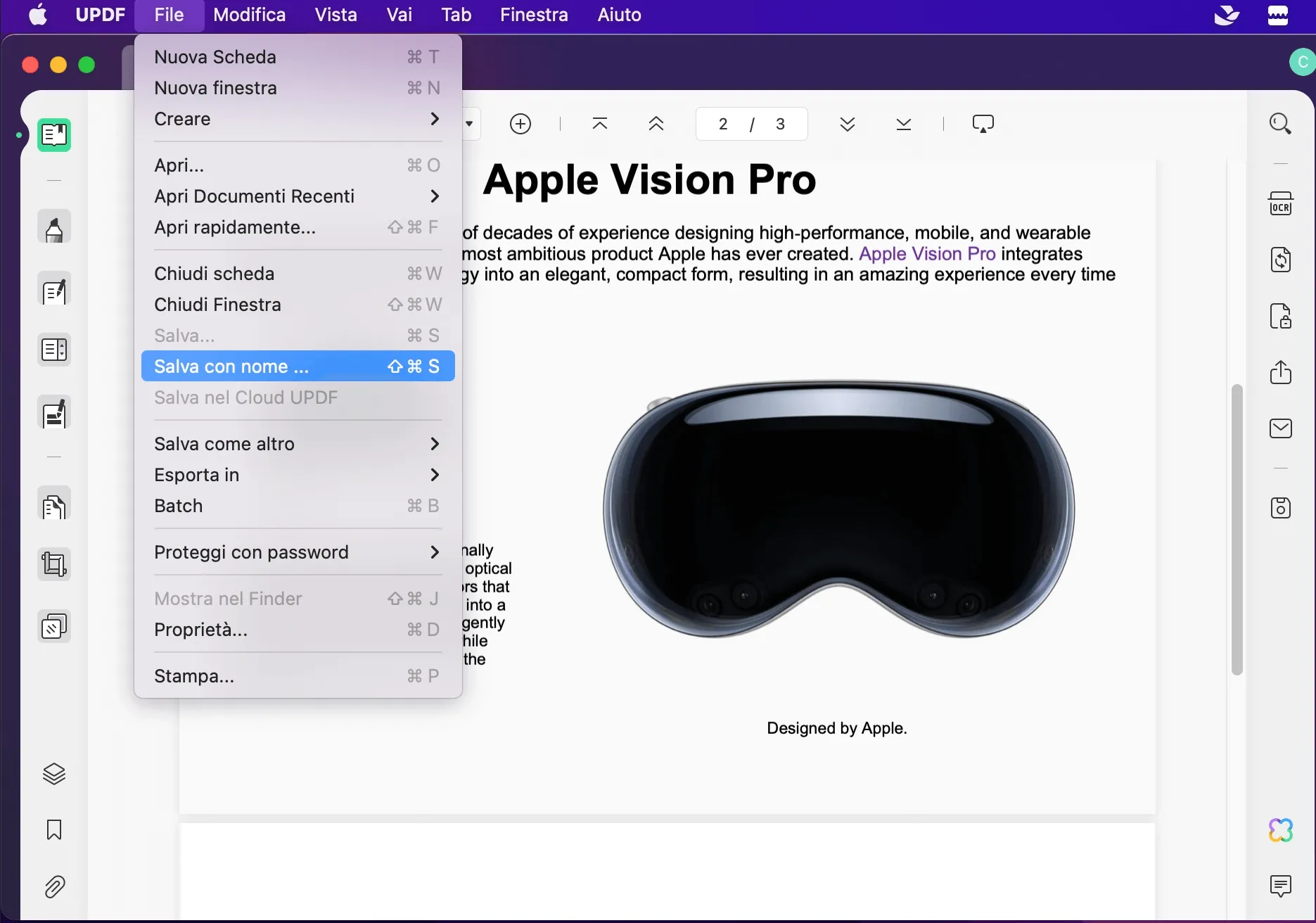Open the Protect PDF lock icon
This screenshot has width=1316, height=923.
coord(1281,316)
